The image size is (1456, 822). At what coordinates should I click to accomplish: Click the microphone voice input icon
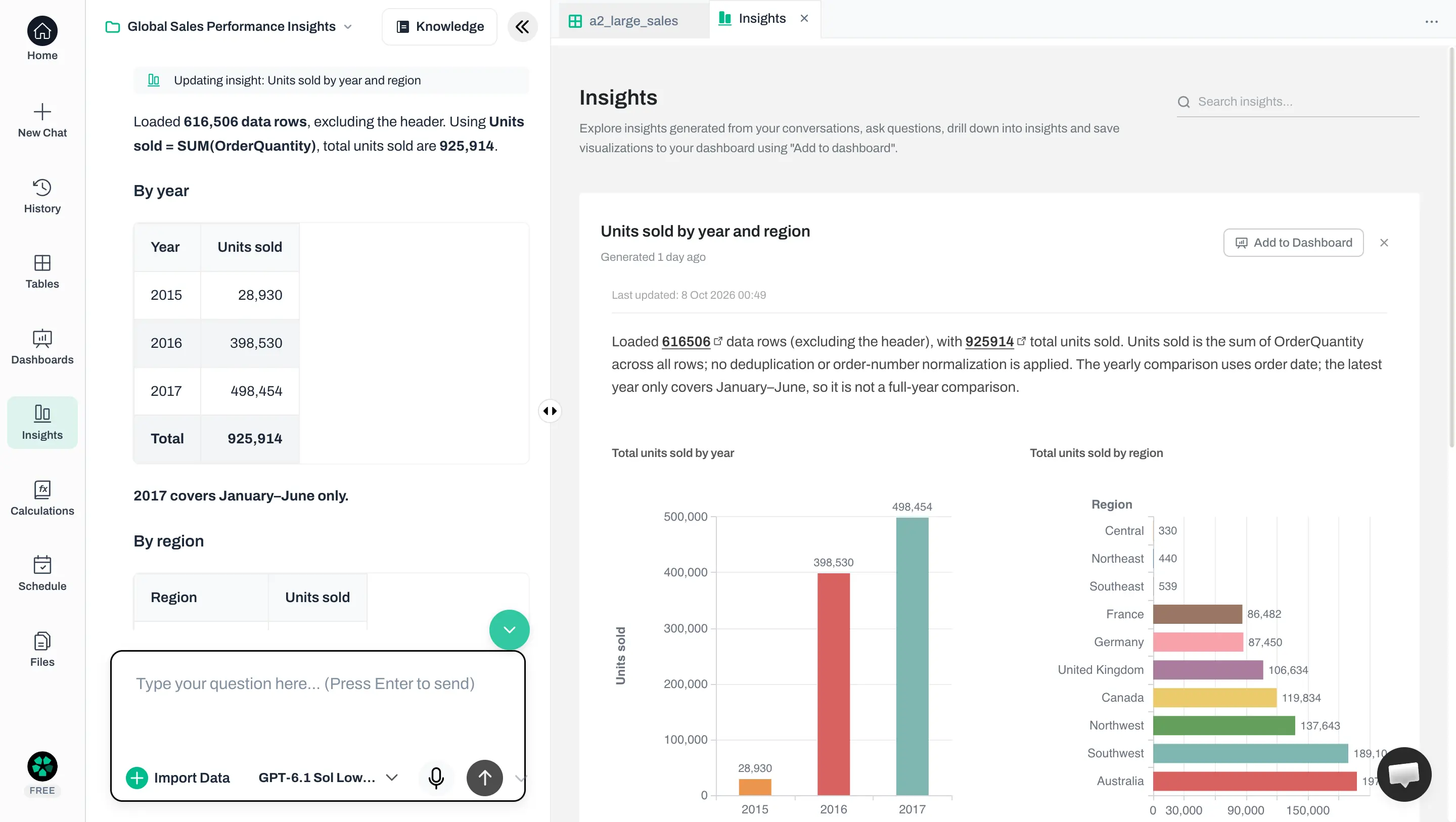pyautogui.click(x=436, y=778)
